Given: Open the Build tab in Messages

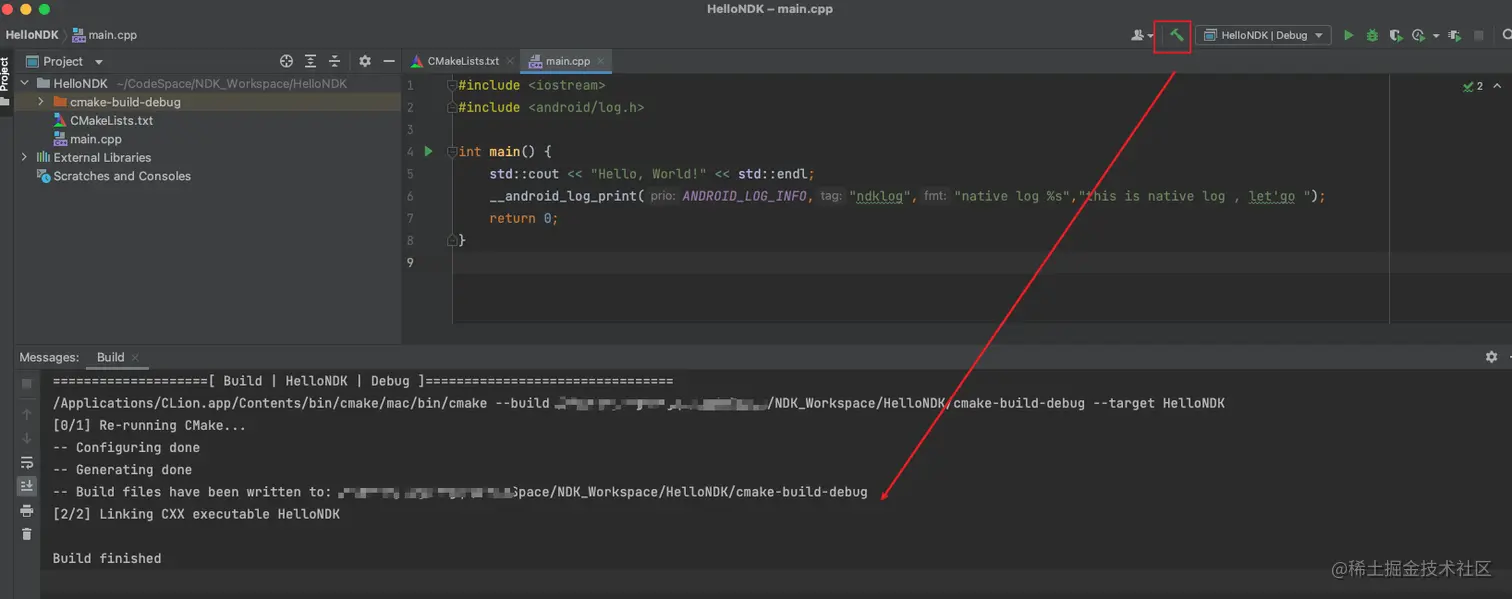Looking at the screenshot, I should pyautogui.click(x=110, y=357).
